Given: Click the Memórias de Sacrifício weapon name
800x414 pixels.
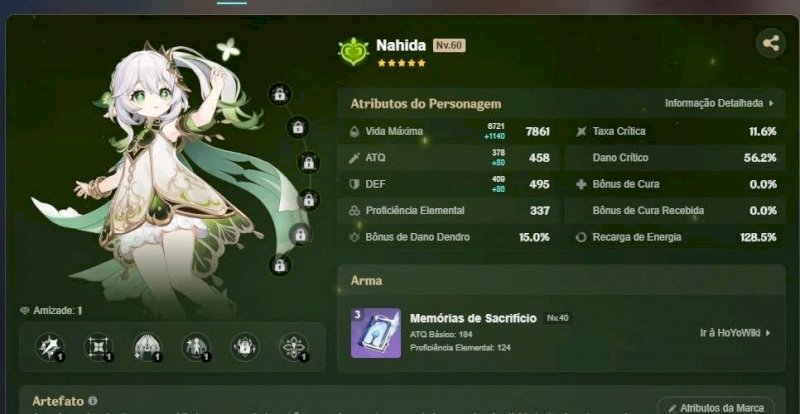Looking at the screenshot, I should point(473,319).
